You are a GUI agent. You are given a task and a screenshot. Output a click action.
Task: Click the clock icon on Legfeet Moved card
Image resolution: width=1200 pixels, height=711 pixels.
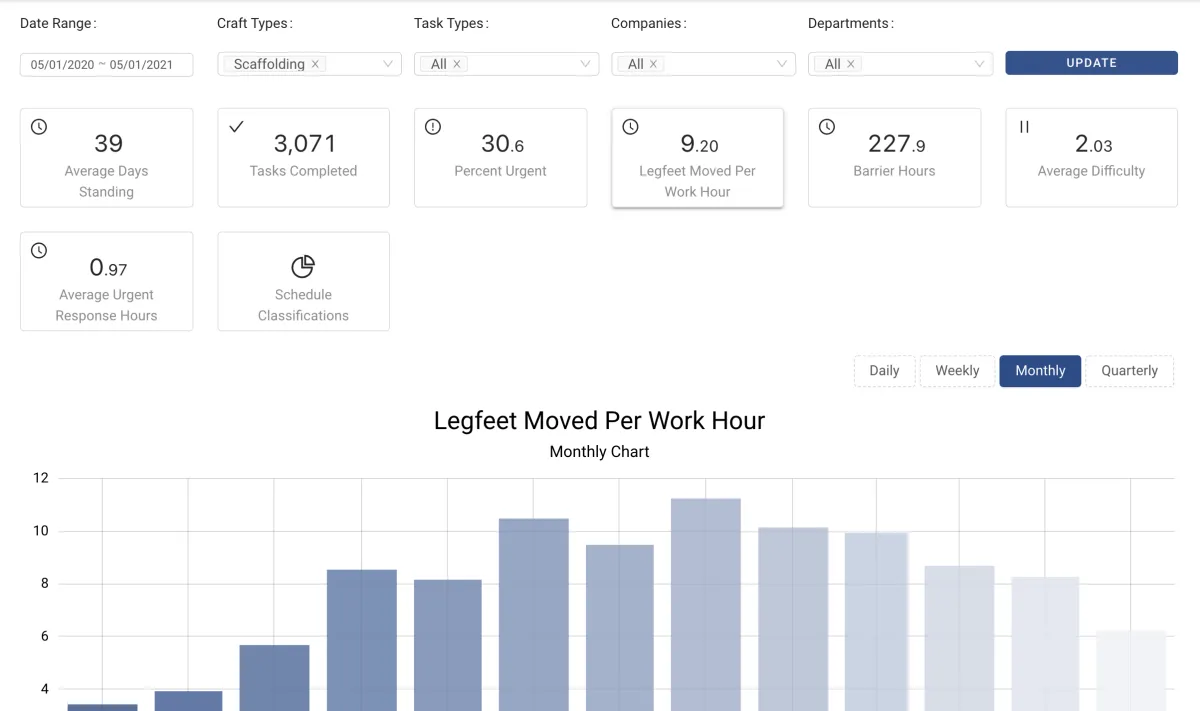[629, 127]
